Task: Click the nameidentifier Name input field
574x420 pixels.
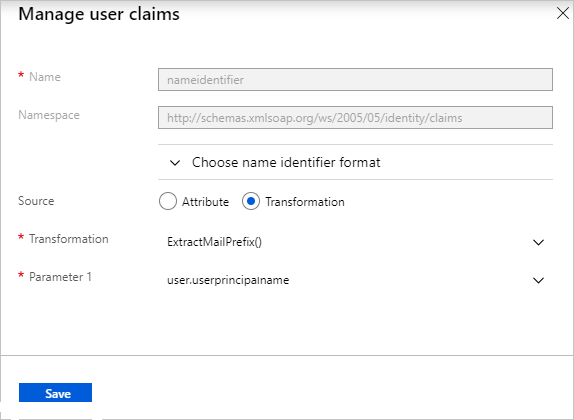Action: [355, 79]
